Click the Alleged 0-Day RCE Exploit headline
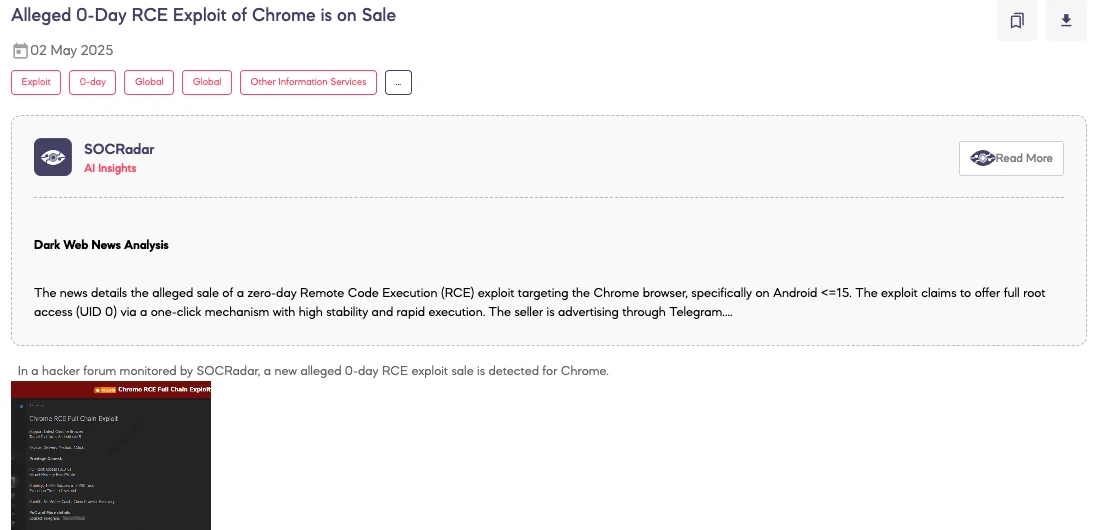 coord(204,15)
